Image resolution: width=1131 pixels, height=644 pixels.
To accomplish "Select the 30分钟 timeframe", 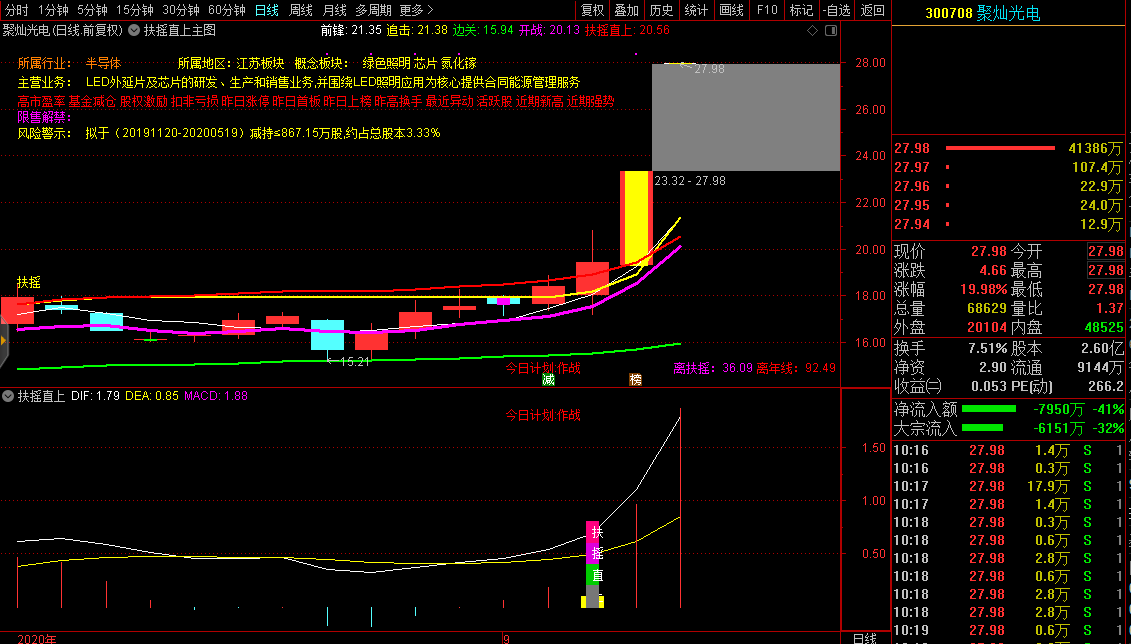I will point(180,10).
